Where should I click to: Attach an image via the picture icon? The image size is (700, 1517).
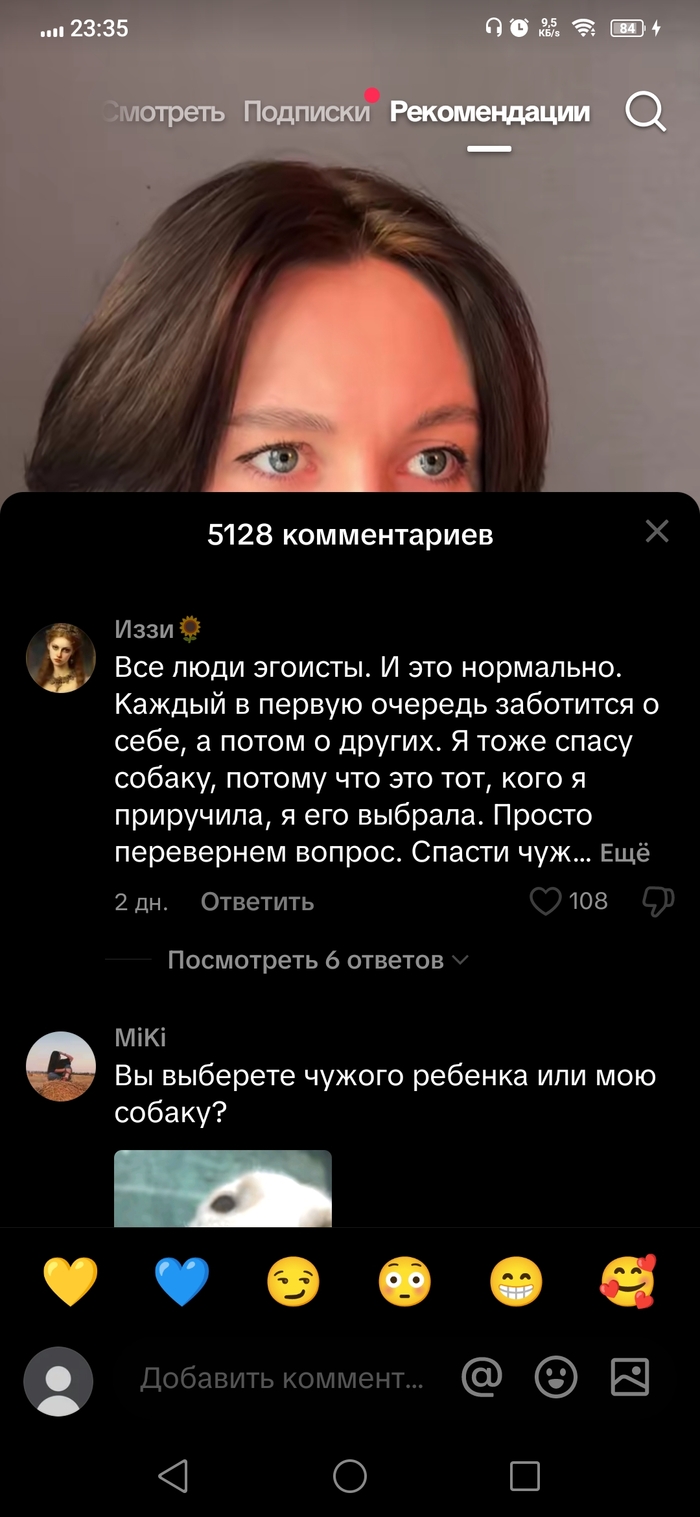630,1378
